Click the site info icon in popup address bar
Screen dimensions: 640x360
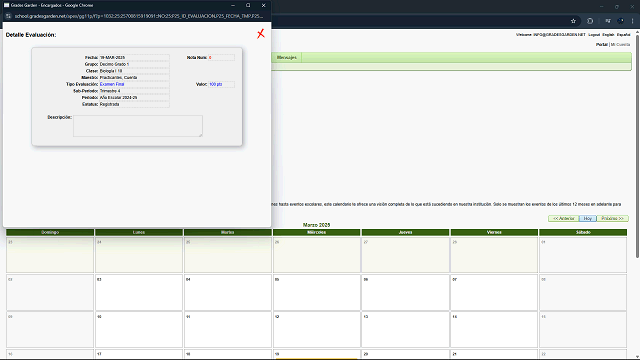pos(8,16)
